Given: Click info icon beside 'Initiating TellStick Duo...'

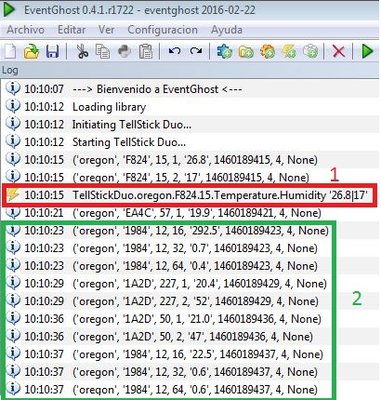Looking at the screenshot, I should point(13,124).
